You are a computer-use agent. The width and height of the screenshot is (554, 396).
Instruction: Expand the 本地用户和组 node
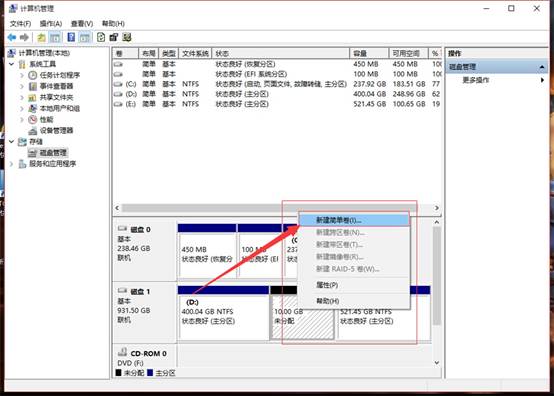22,108
